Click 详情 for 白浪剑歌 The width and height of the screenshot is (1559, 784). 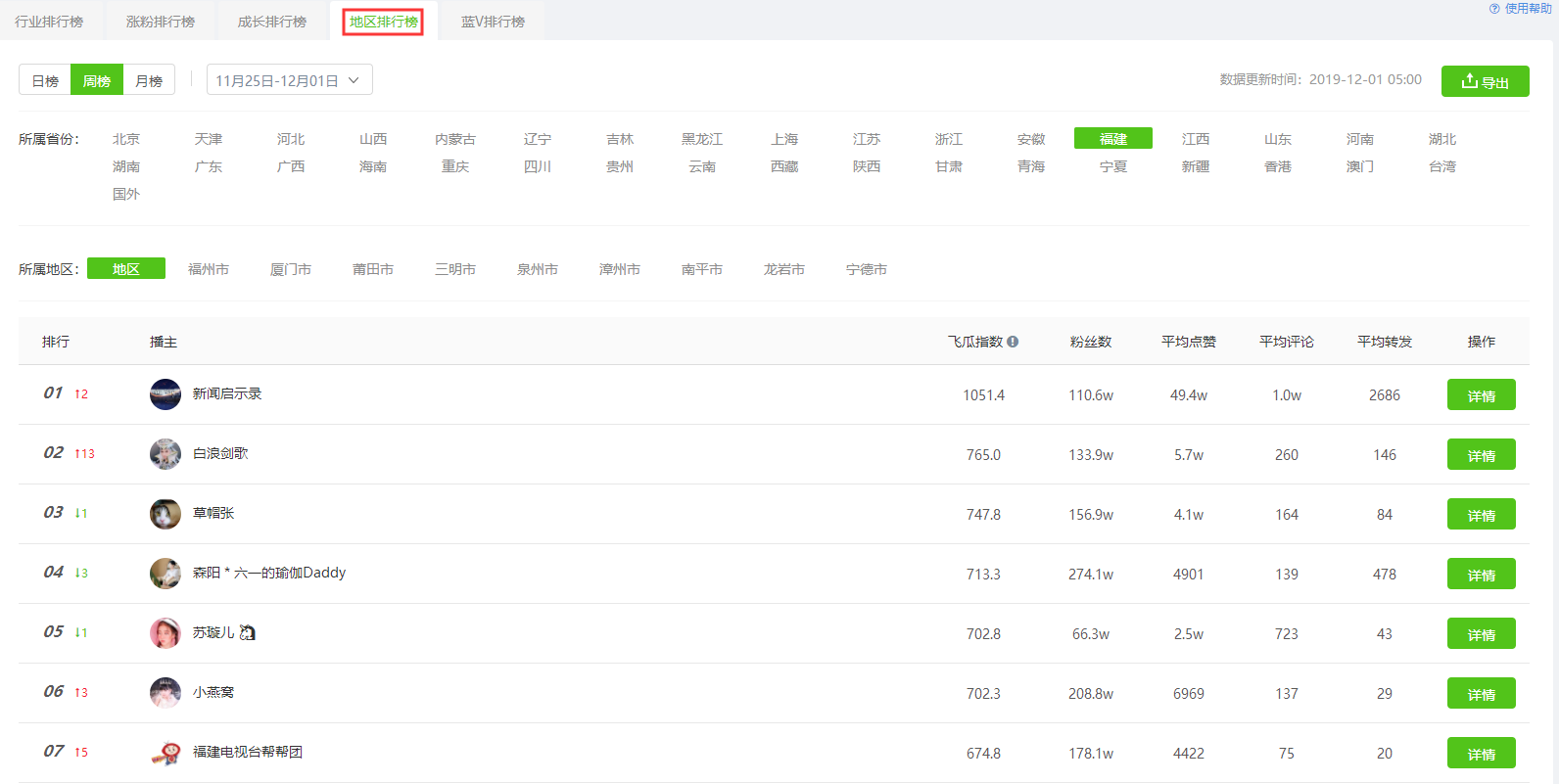tap(1481, 455)
